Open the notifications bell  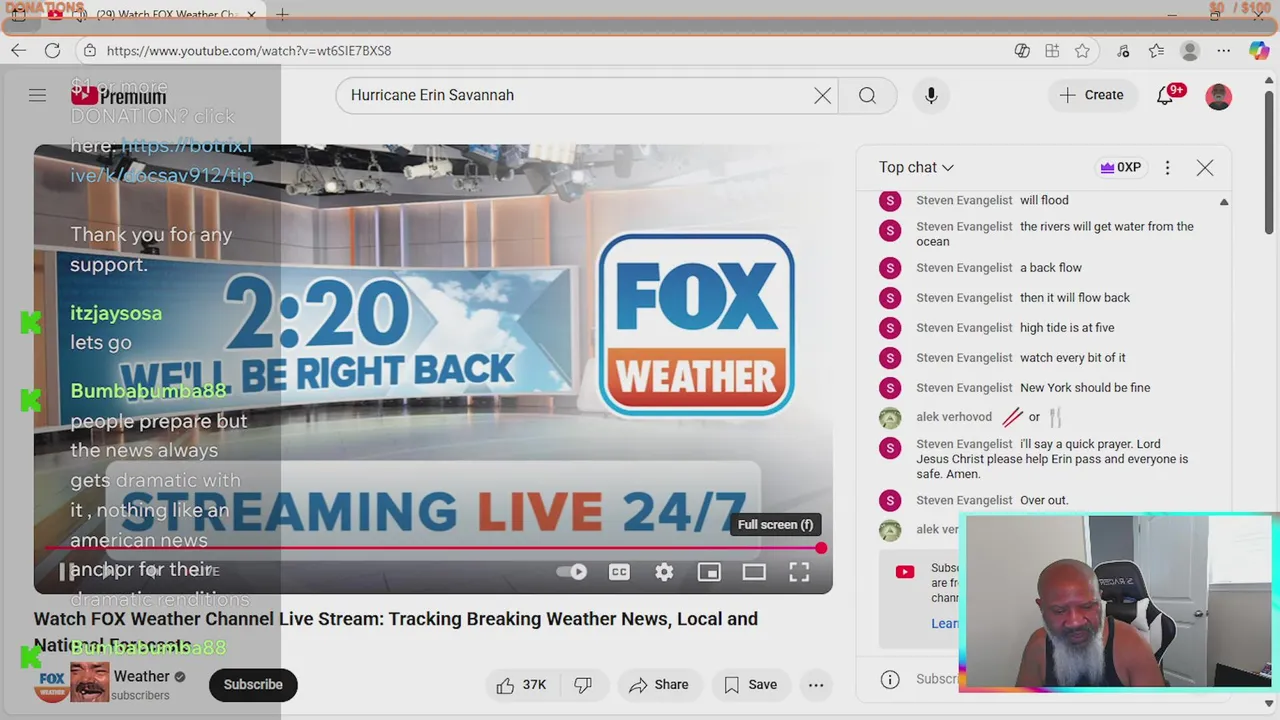tap(1165, 95)
